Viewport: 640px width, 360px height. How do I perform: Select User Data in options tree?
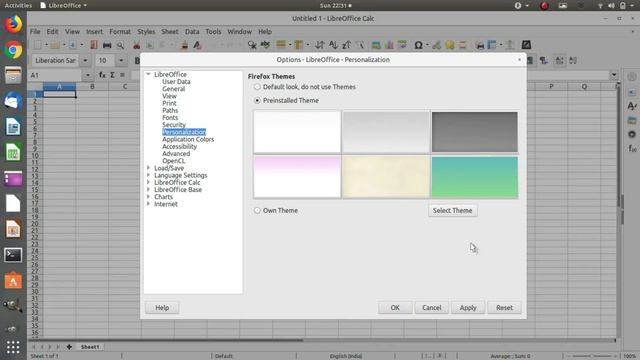click(x=176, y=82)
